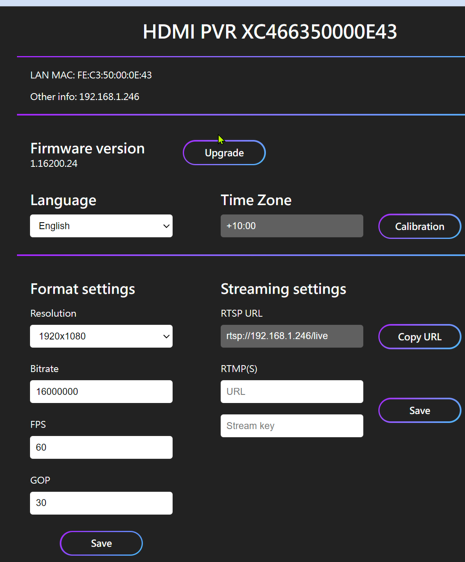Screen dimensions: 465x562
Task: Save the Streaming settings
Action: (x=419, y=410)
